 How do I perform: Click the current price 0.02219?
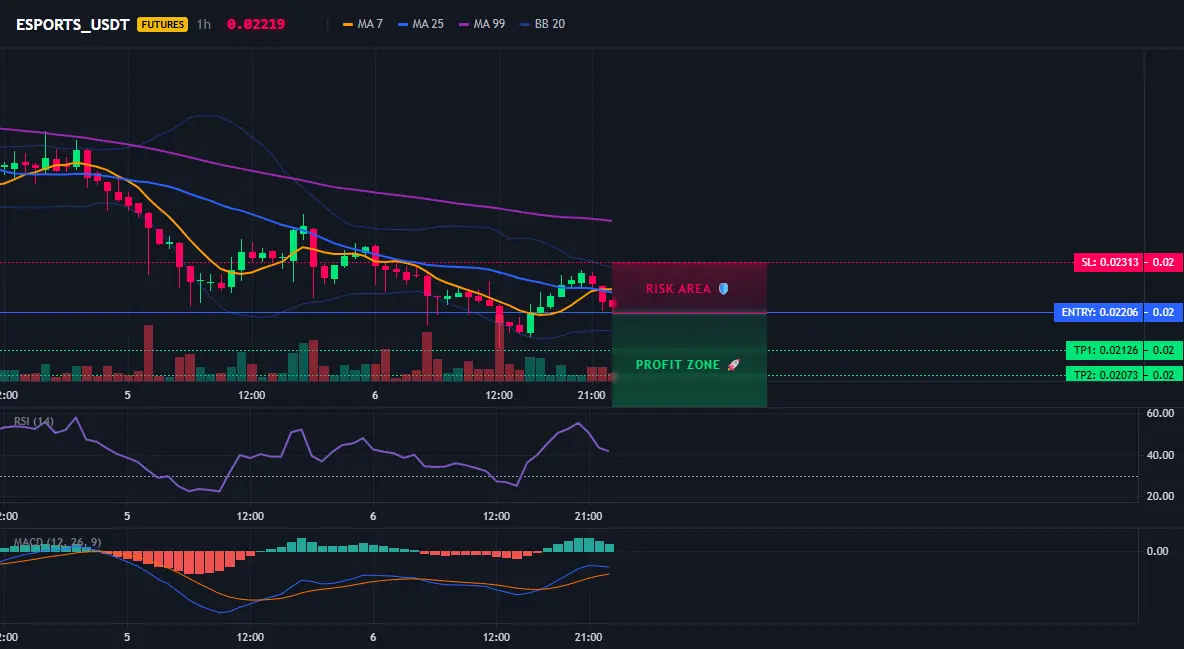(x=256, y=24)
